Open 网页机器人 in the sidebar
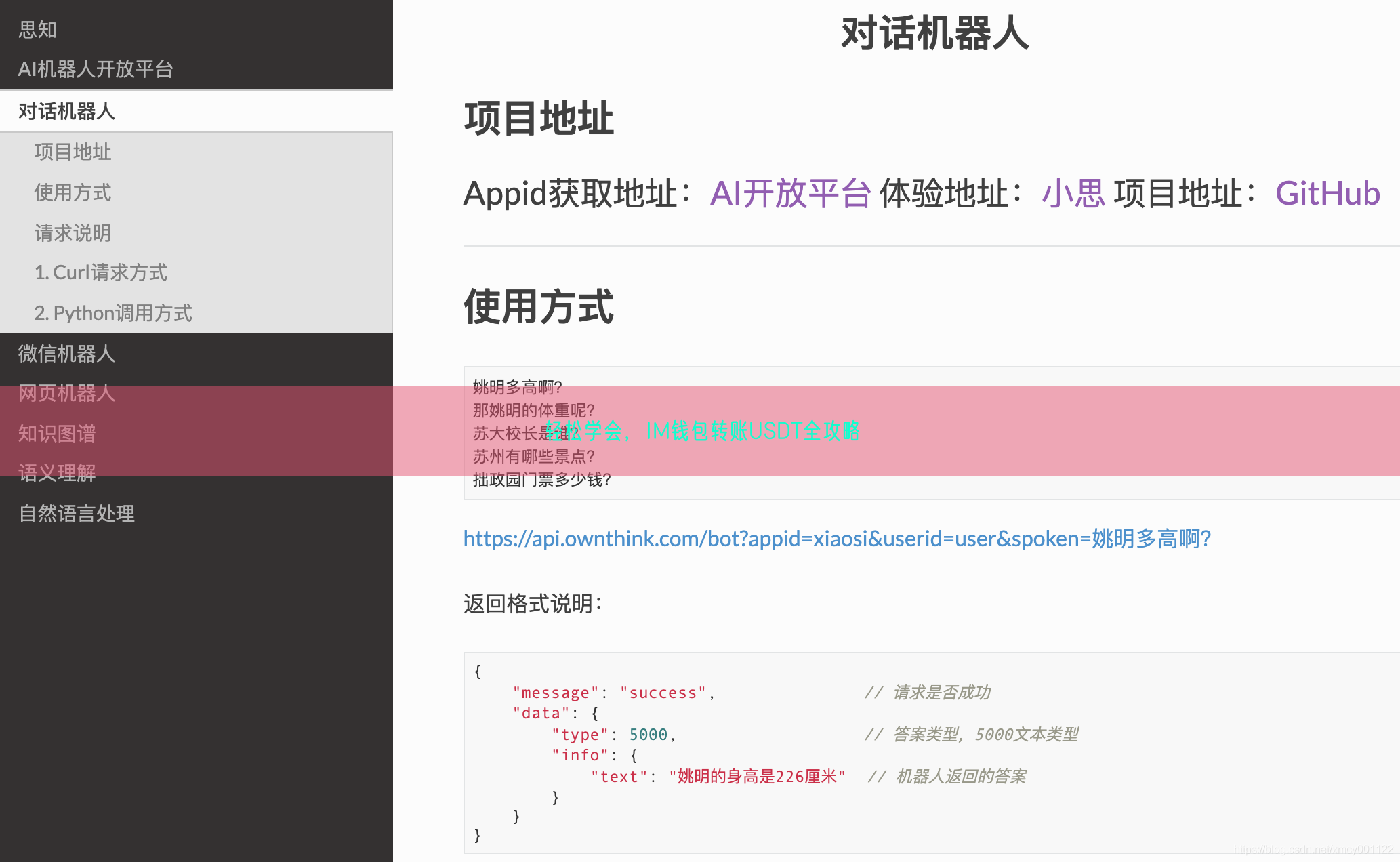 pyautogui.click(x=66, y=393)
